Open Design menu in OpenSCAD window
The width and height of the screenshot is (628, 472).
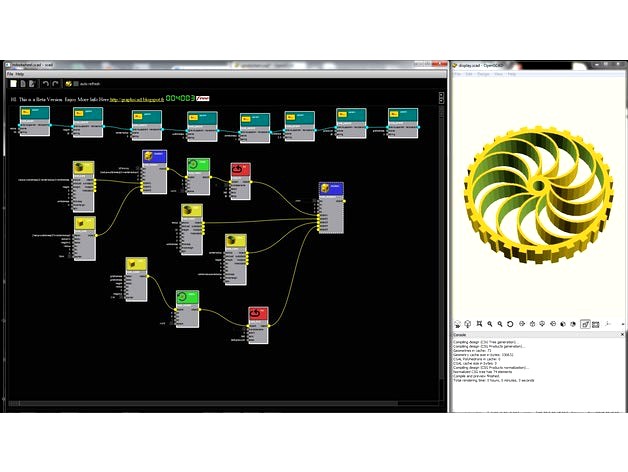(x=483, y=74)
